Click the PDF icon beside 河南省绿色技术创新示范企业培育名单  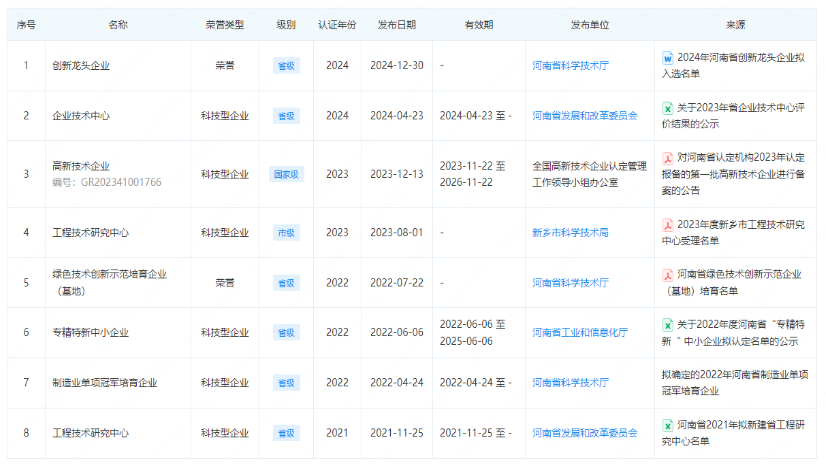667,274
